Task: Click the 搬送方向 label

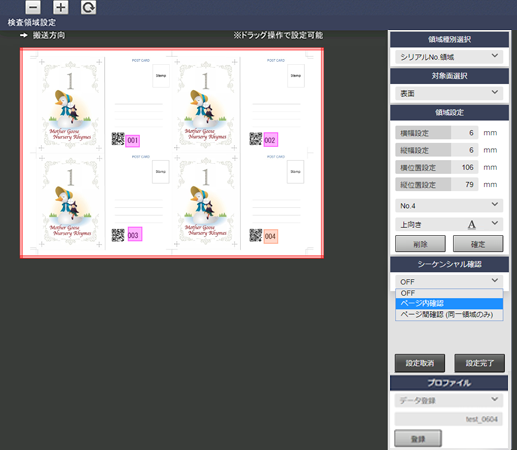Action: [x=49, y=35]
